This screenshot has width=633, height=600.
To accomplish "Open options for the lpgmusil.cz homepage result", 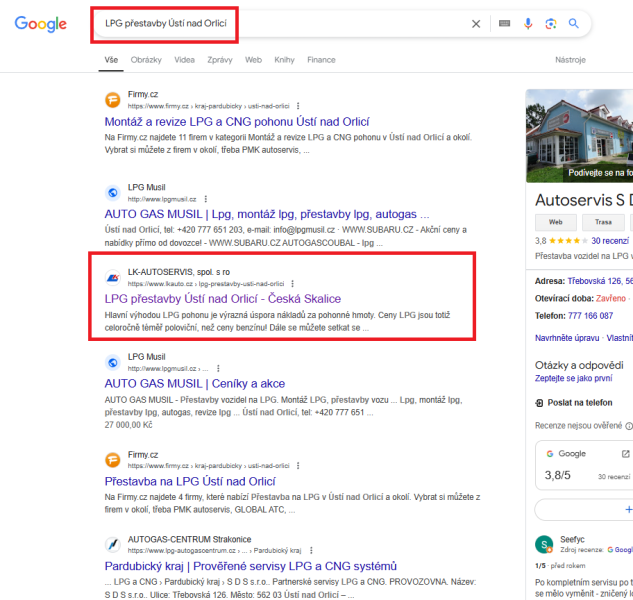I will tap(205, 199).
